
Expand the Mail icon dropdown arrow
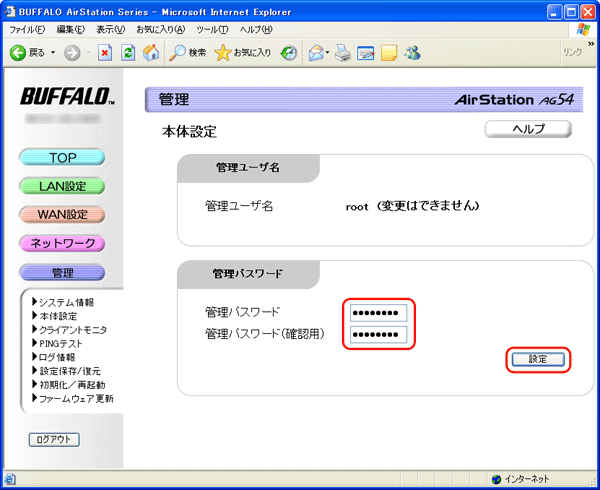[x=328, y=52]
